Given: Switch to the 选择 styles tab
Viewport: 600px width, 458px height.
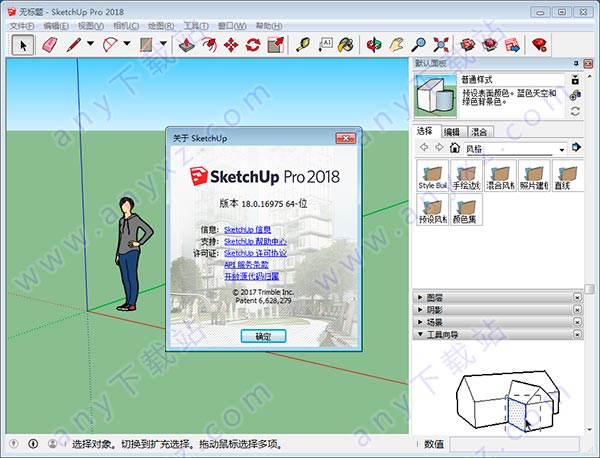Looking at the screenshot, I should click(427, 131).
